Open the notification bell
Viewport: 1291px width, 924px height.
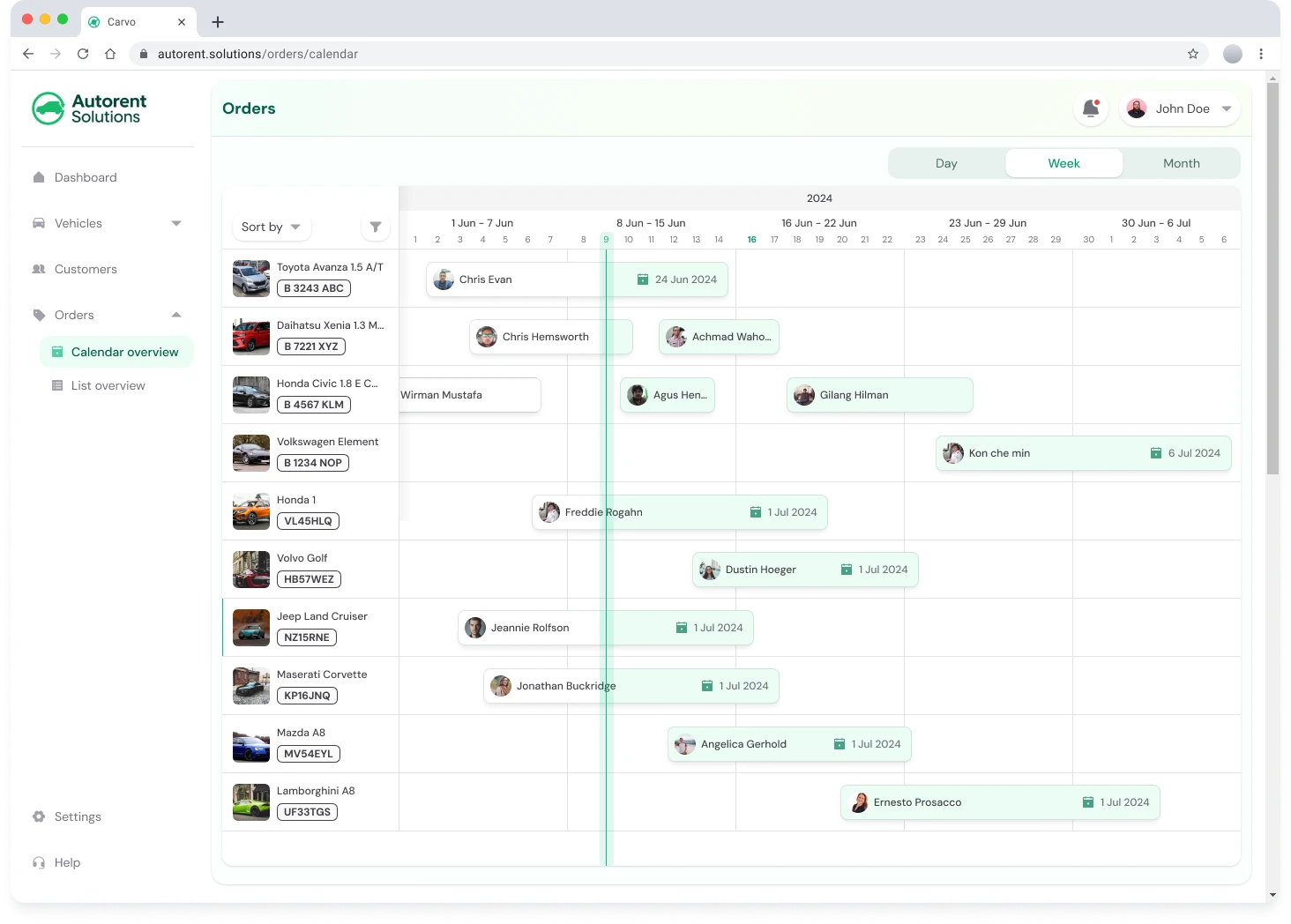tap(1091, 108)
